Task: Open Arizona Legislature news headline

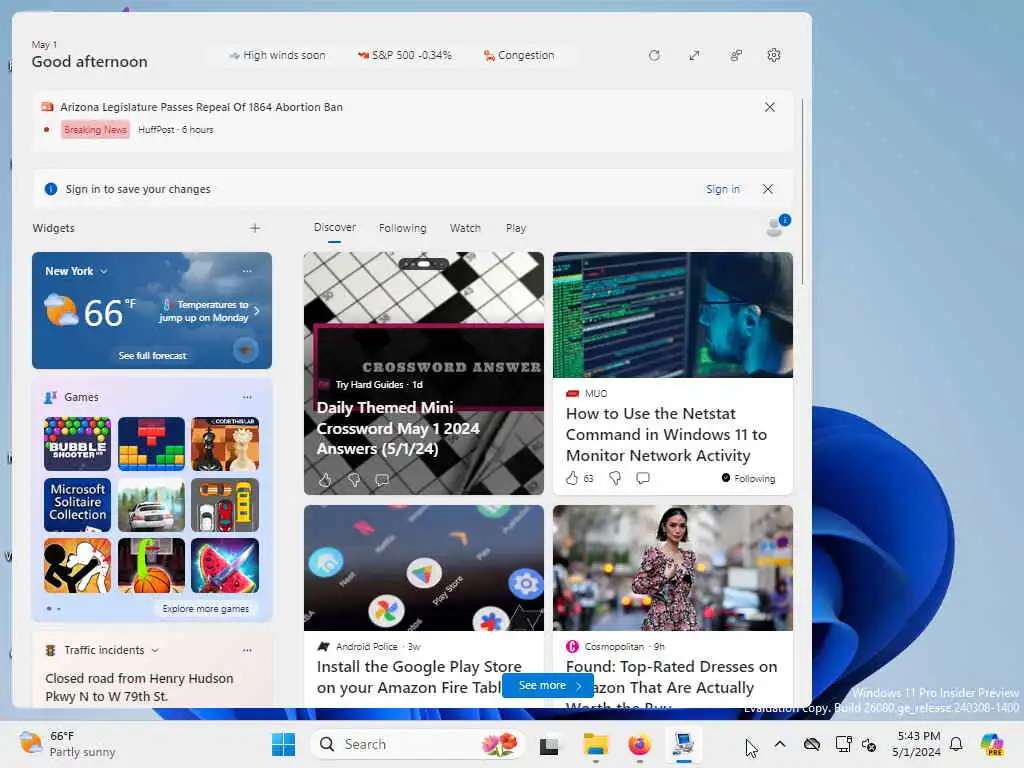Action: tap(201, 107)
